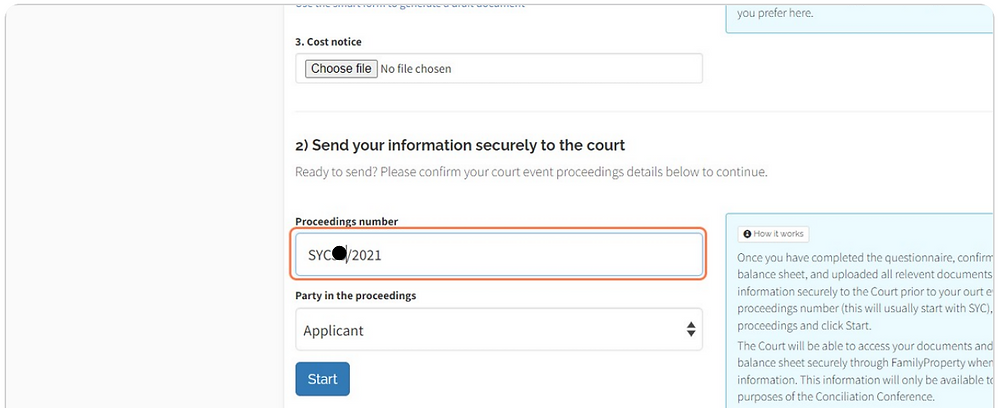Open the smart form draft document link

(x=410, y=5)
